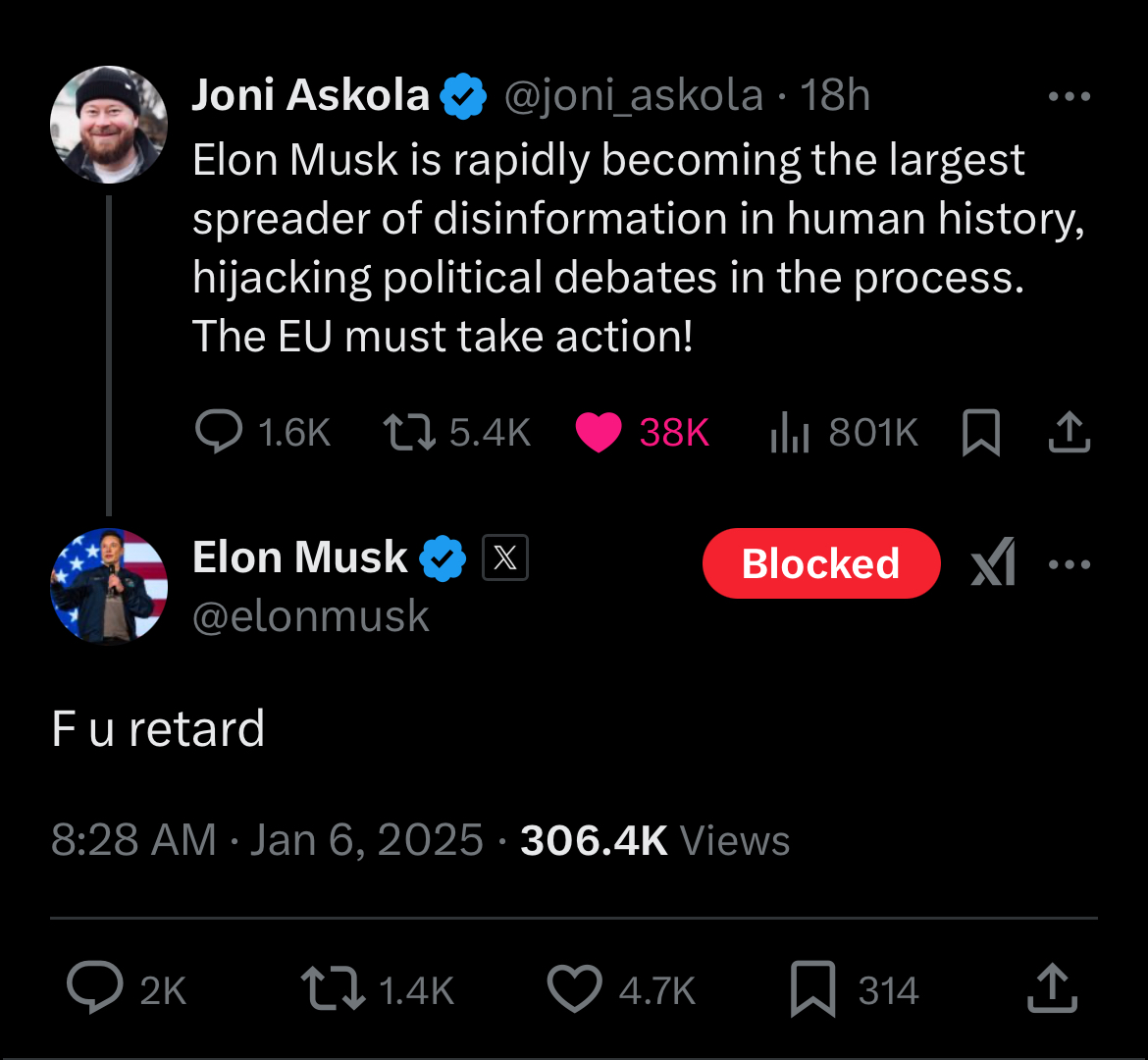This screenshot has height=1060, width=1148.
Task: Open the @elonmusk handle link
Action: 311,617
